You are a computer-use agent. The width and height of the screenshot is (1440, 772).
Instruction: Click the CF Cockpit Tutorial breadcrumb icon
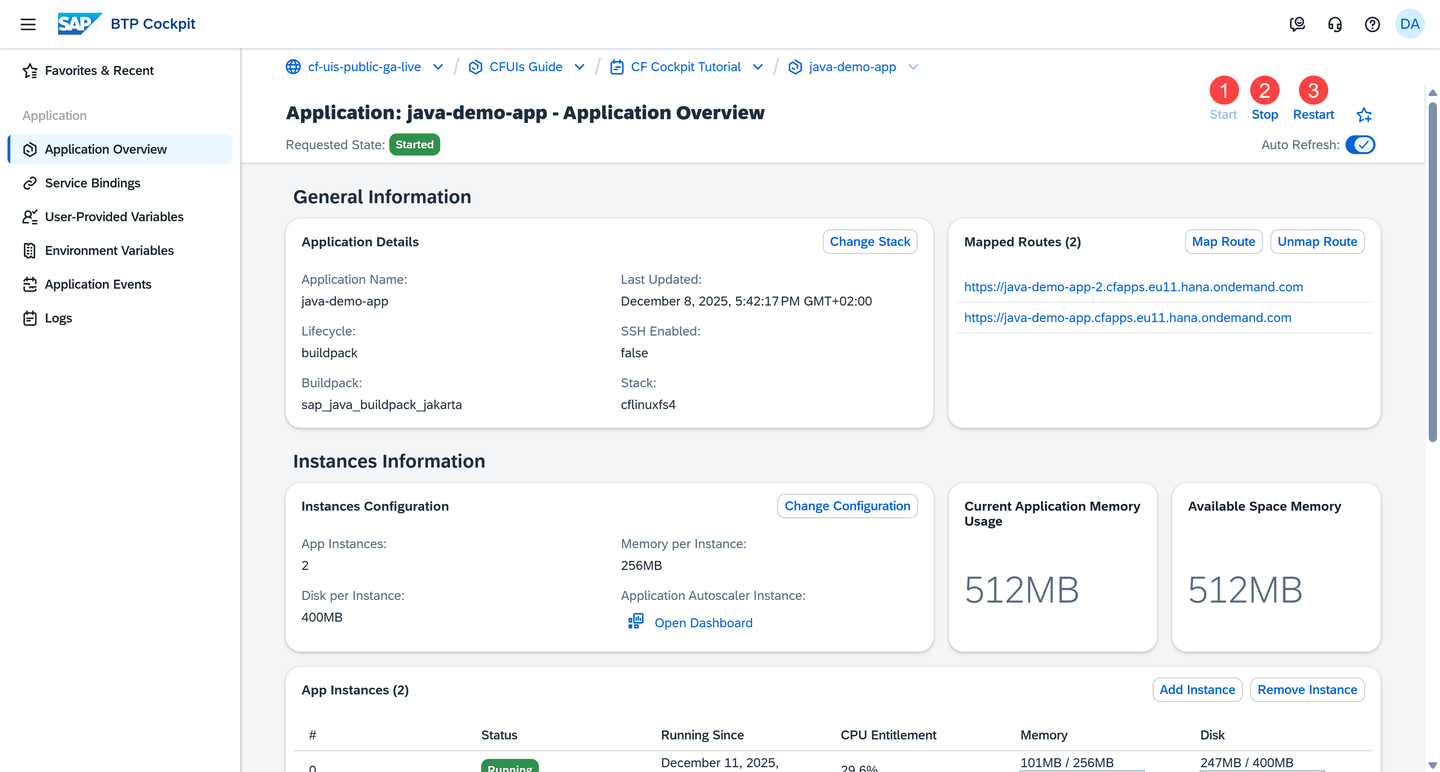point(617,67)
